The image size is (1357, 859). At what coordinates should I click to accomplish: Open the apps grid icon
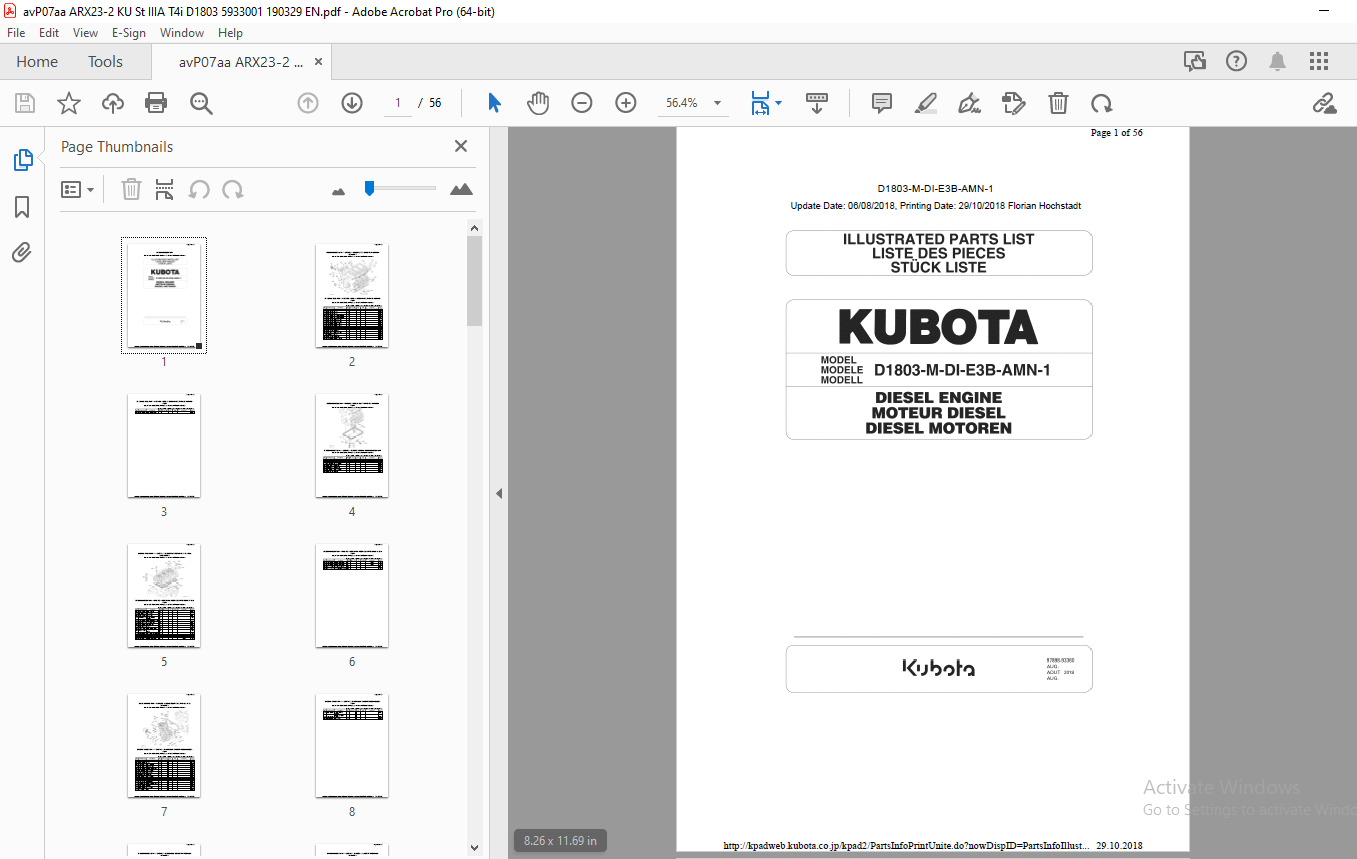tap(1320, 62)
